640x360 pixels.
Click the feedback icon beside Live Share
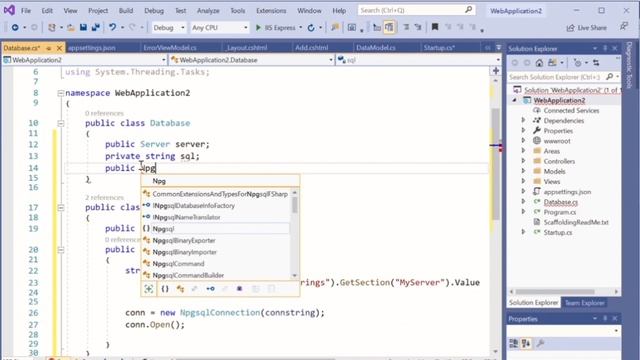[x=624, y=27]
